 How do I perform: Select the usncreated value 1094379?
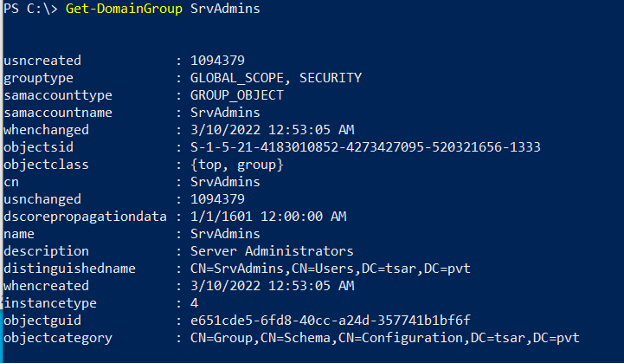(x=217, y=60)
